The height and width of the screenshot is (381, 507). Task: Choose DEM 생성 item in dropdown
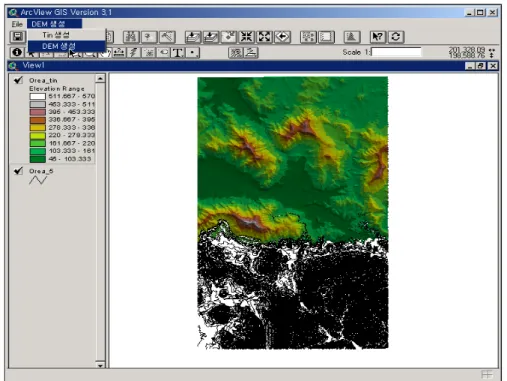tap(66, 46)
